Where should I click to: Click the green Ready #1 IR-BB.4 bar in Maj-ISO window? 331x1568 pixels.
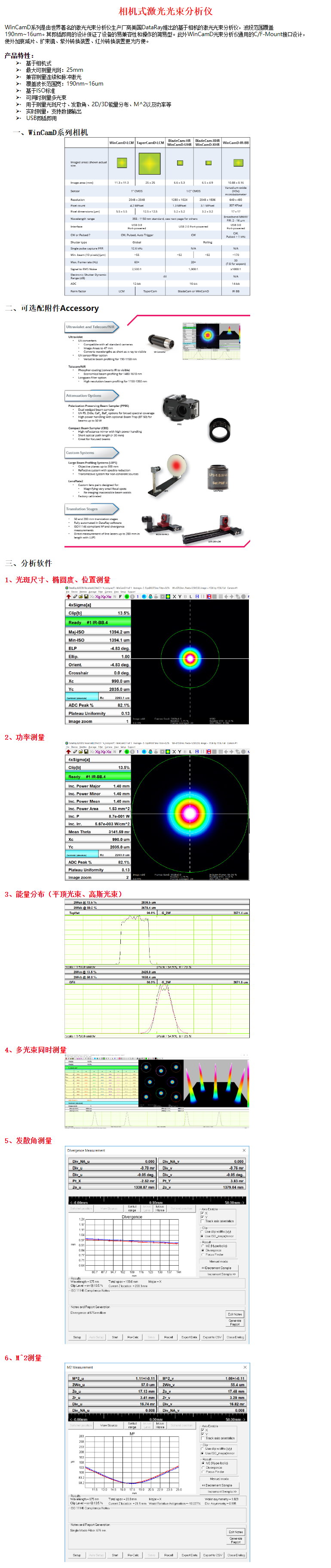click(98, 622)
